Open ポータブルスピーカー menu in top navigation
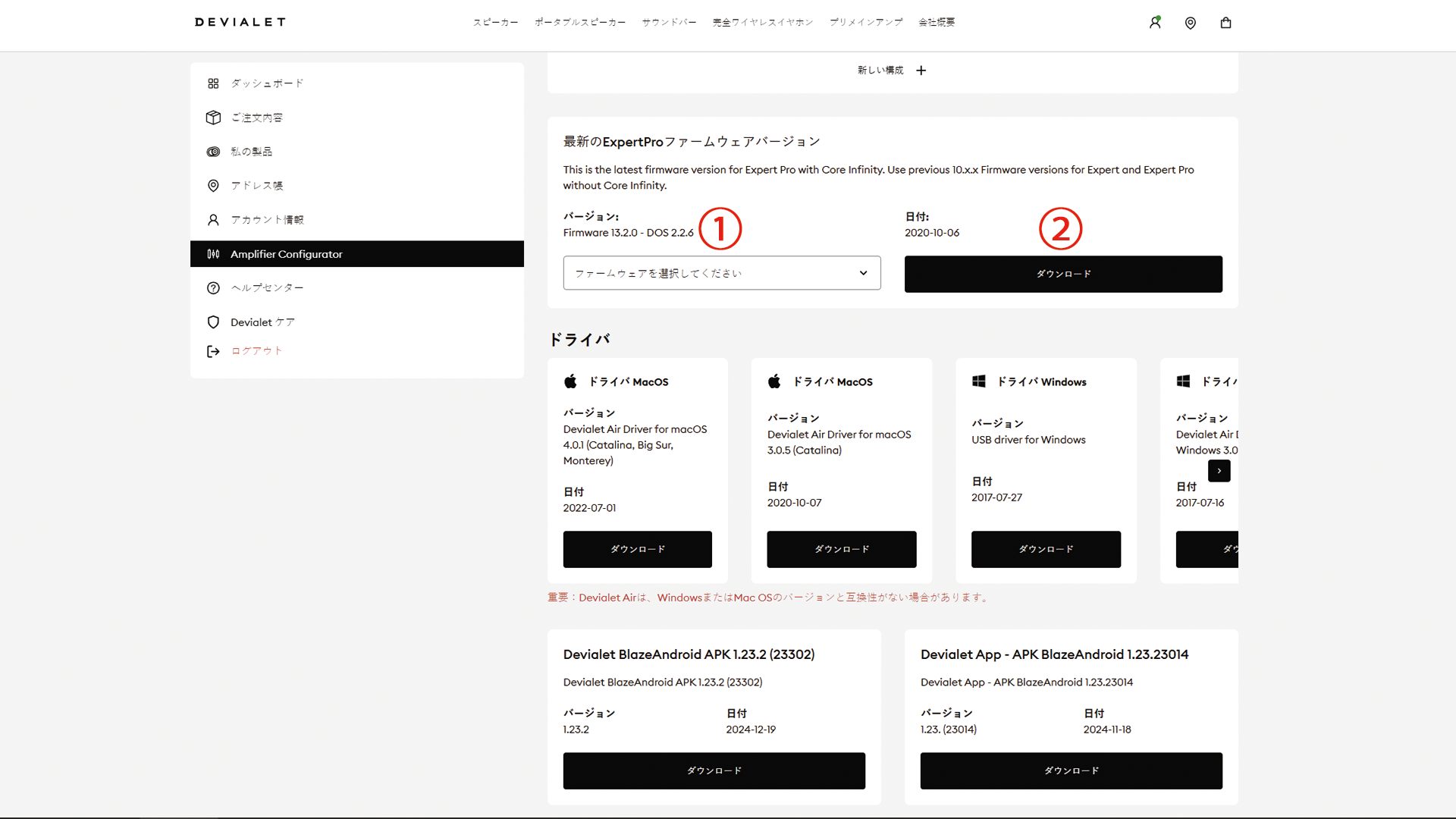This screenshot has width=1456, height=819. [x=580, y=23]
